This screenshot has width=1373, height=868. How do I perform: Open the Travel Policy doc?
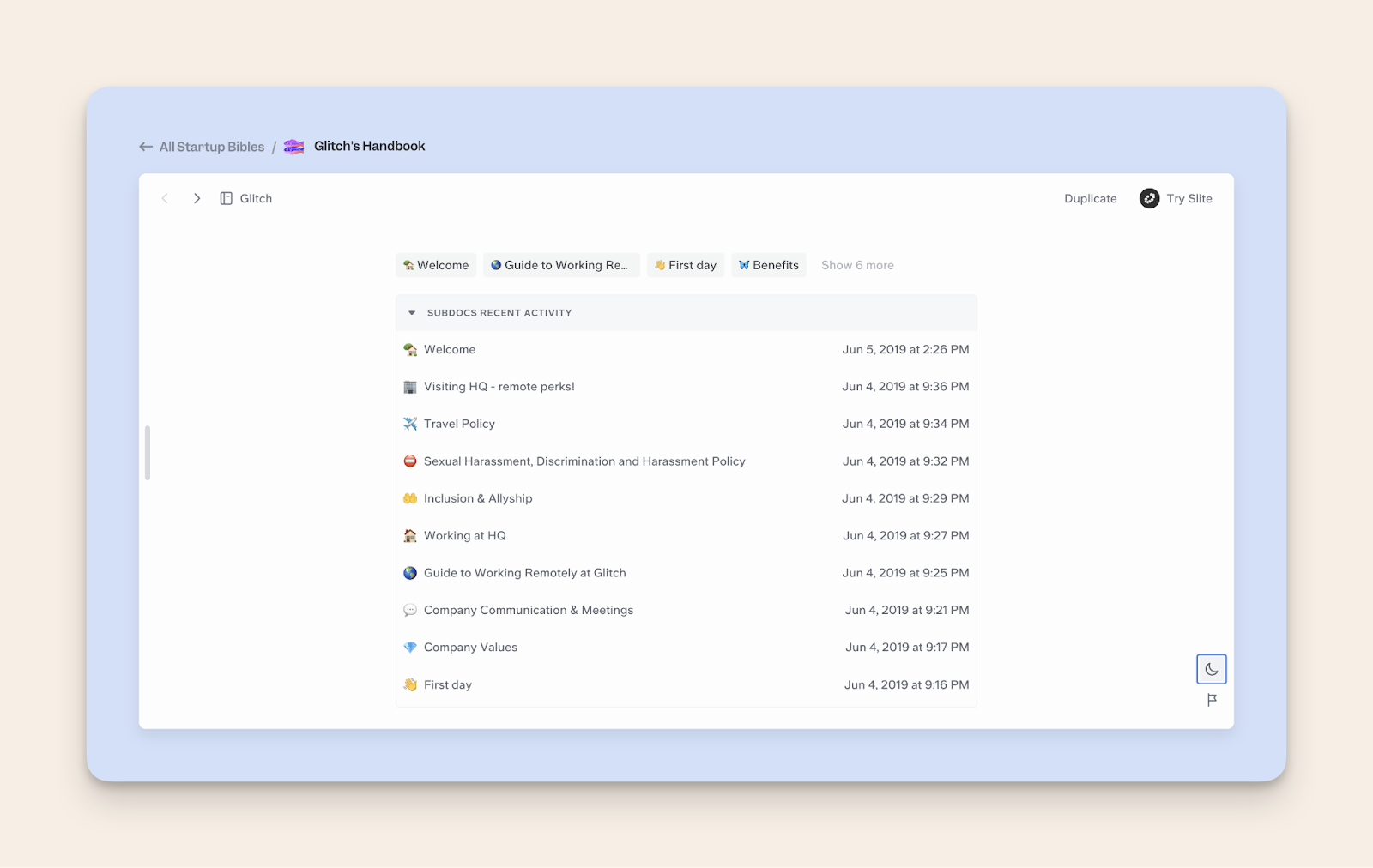[x=686, y=424]
